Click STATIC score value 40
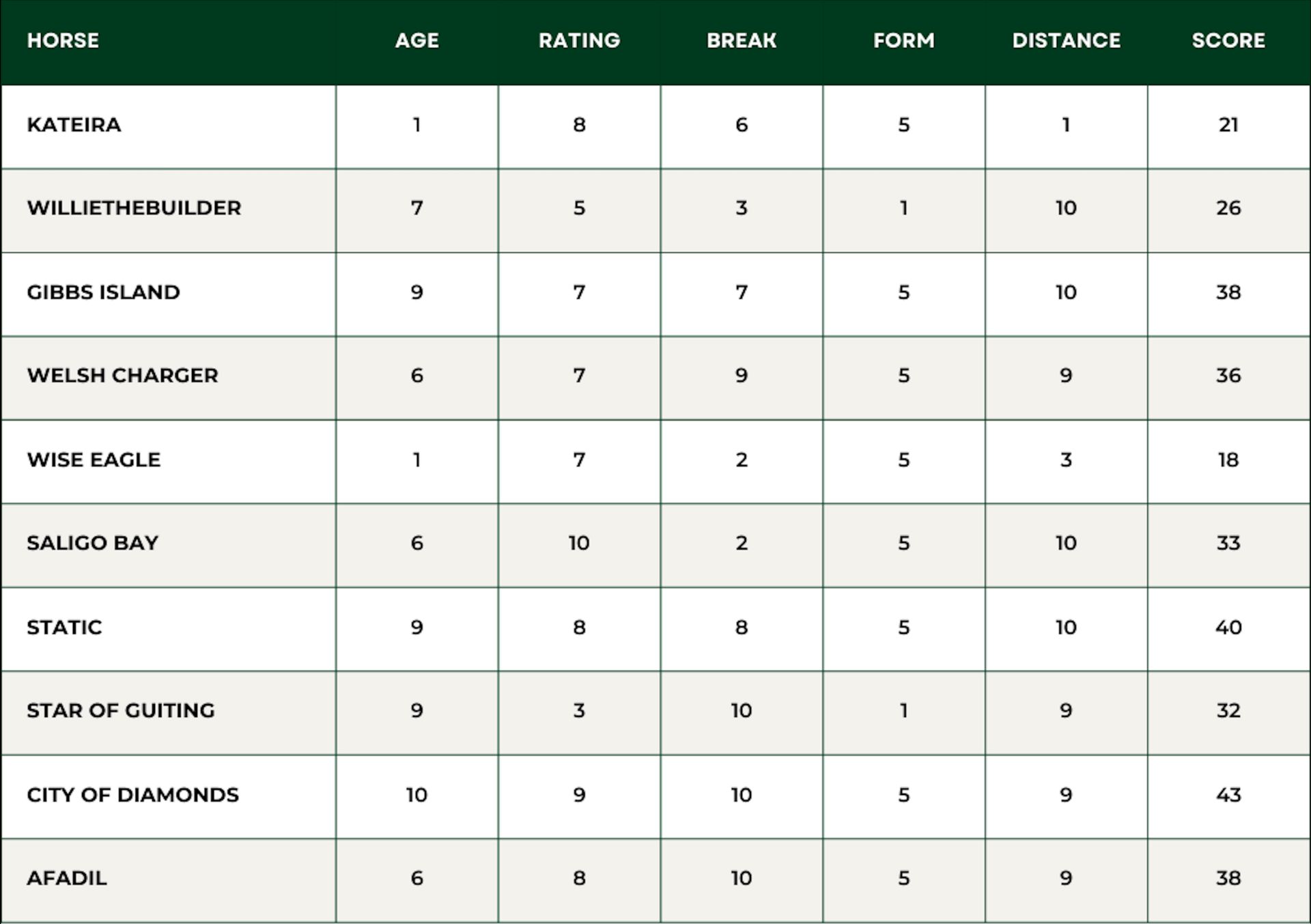1311x924 pixels. pyautogui.click(x=1228, y=627)
